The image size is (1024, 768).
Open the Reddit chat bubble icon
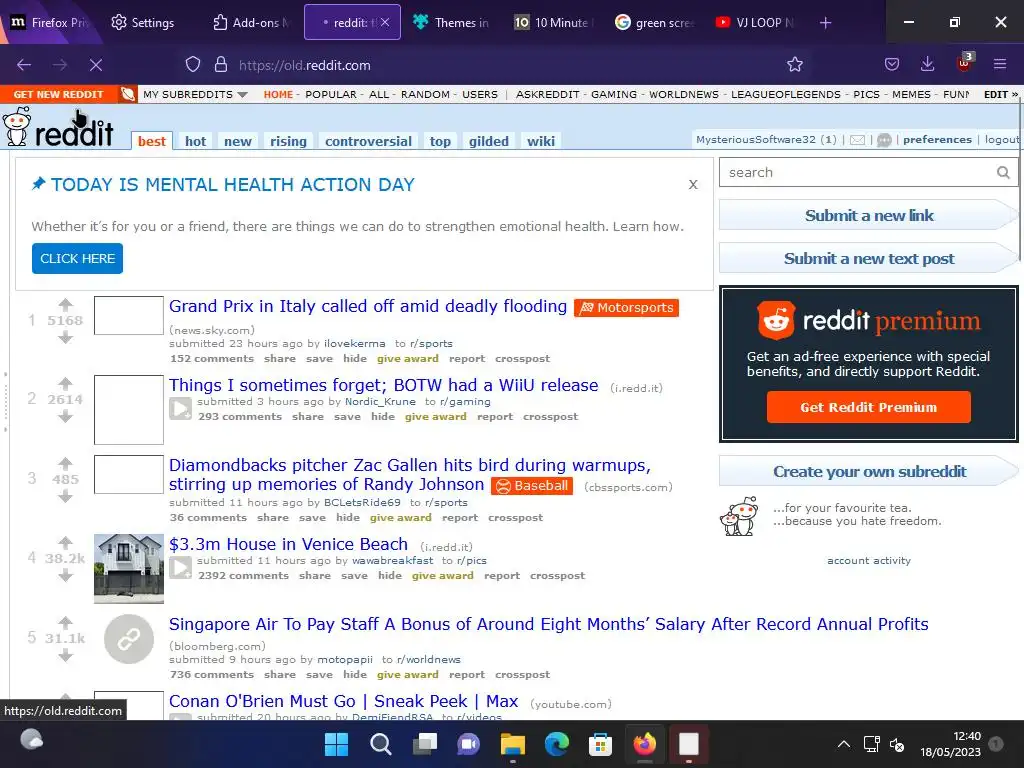(884, 140)
